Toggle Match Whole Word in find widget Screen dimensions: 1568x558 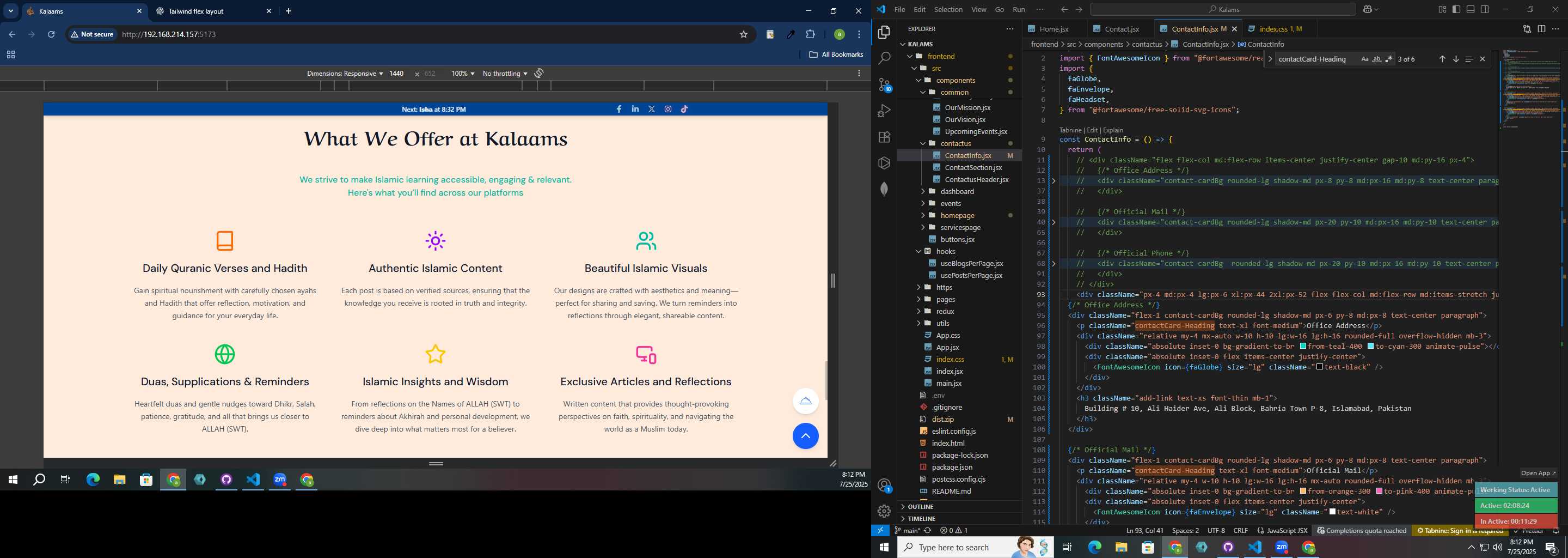pyautogui.click(x=1376, y=59)
